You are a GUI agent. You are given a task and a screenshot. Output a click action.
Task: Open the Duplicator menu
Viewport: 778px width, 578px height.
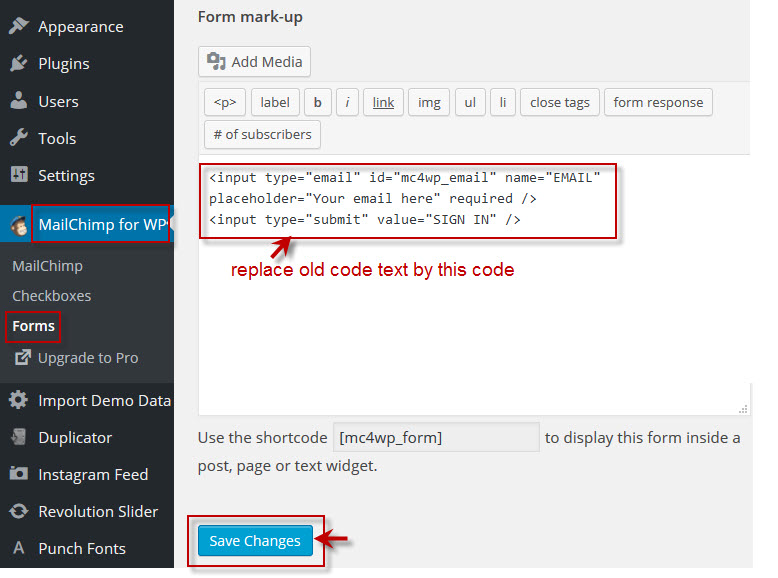75,438
